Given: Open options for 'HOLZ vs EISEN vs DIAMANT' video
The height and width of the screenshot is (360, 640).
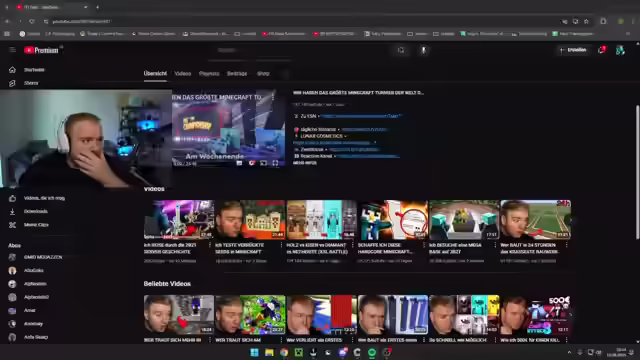Looking at the screenshot, I should (x=353, y=245).
